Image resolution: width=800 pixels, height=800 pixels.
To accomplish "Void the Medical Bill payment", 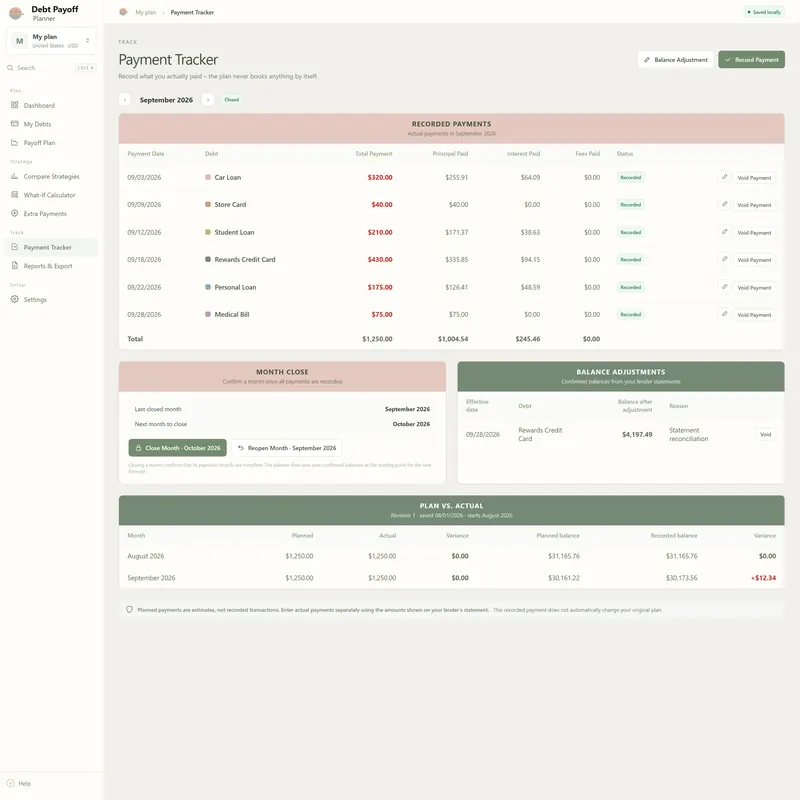I will tap(754, 315).
